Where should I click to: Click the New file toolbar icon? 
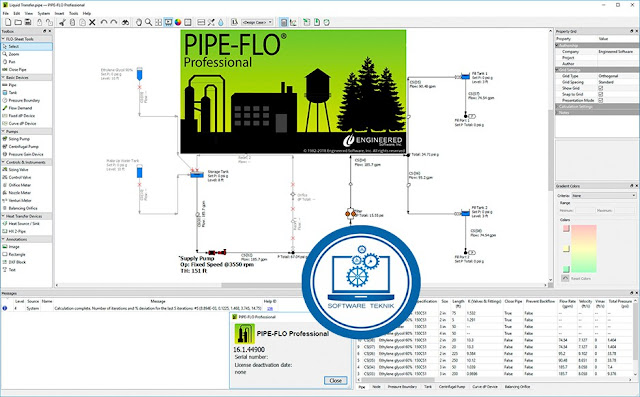[8, 22]
